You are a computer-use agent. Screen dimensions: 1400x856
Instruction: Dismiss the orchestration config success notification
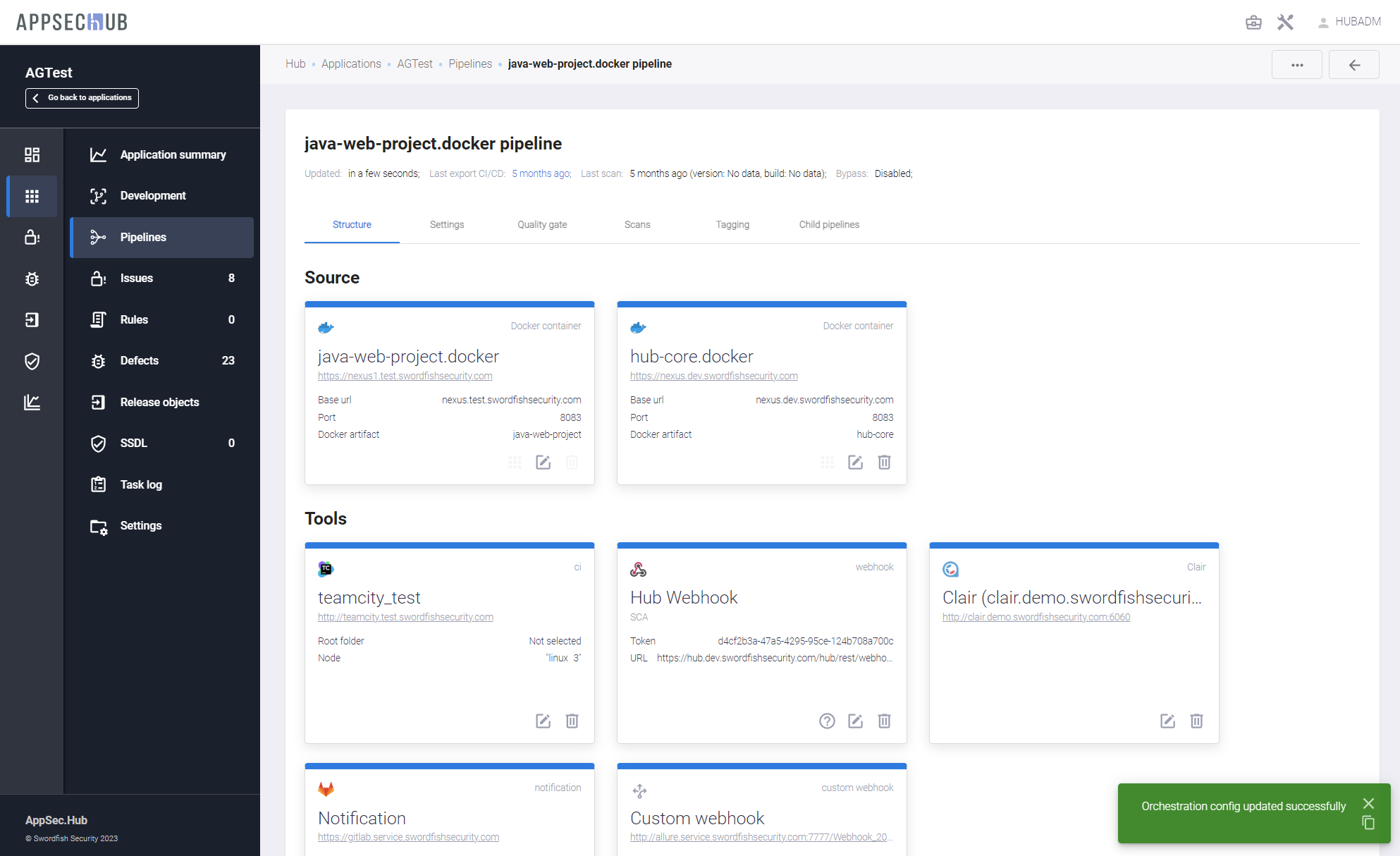[1368, 803]
